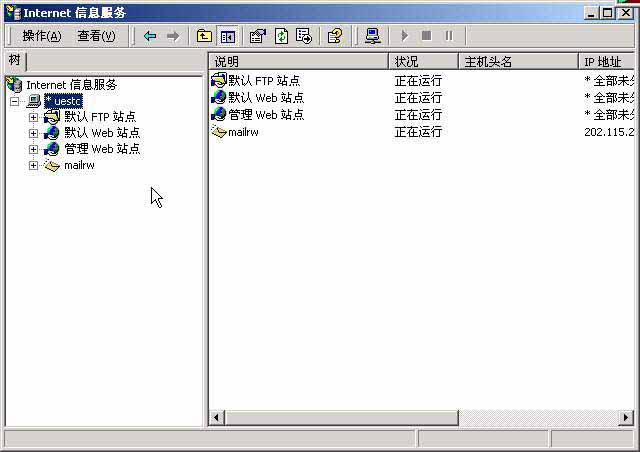
Task: Click the Stop item square button
Action: [x=426, y=36]
